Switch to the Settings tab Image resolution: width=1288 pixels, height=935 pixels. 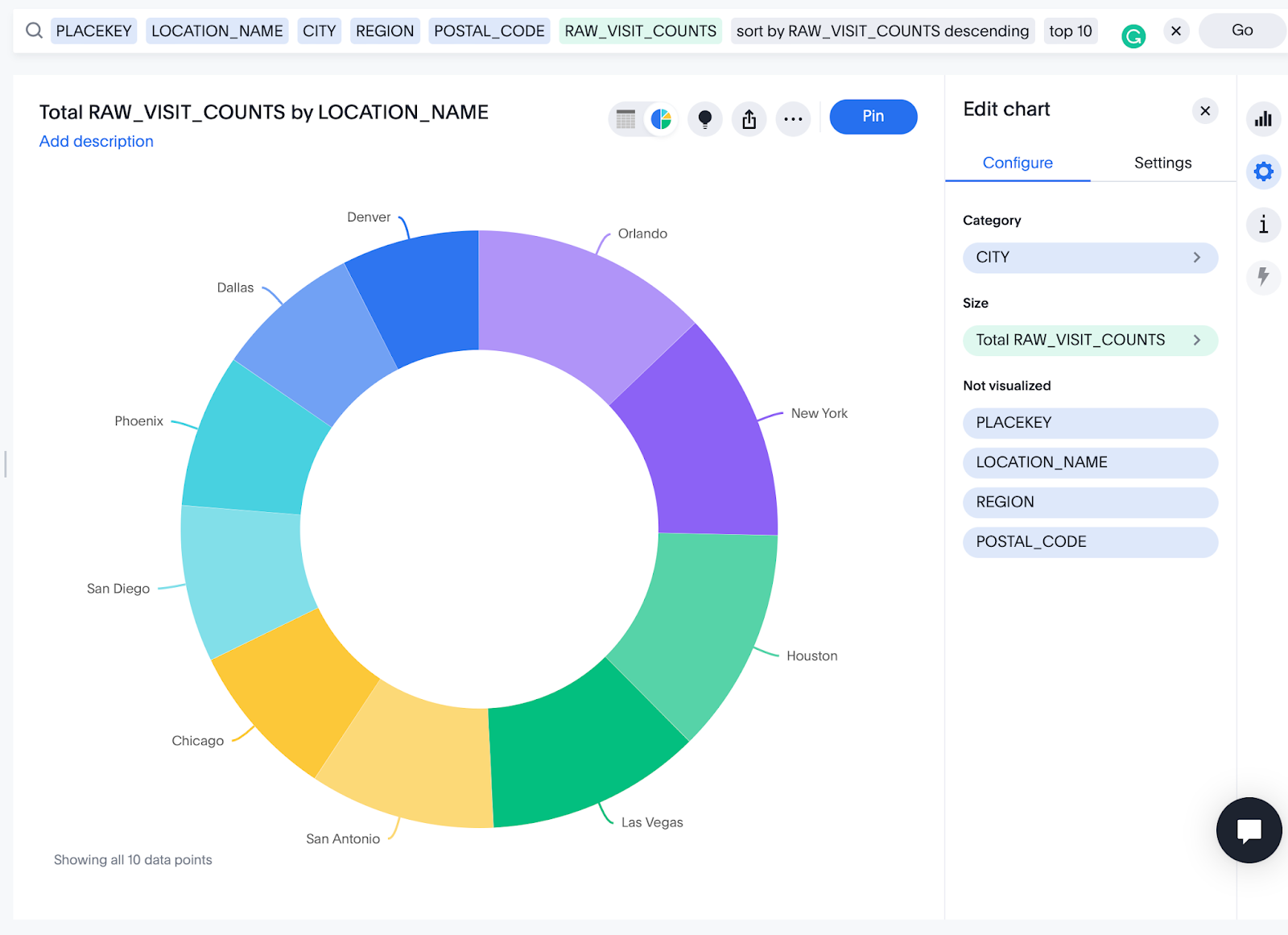1162,163
